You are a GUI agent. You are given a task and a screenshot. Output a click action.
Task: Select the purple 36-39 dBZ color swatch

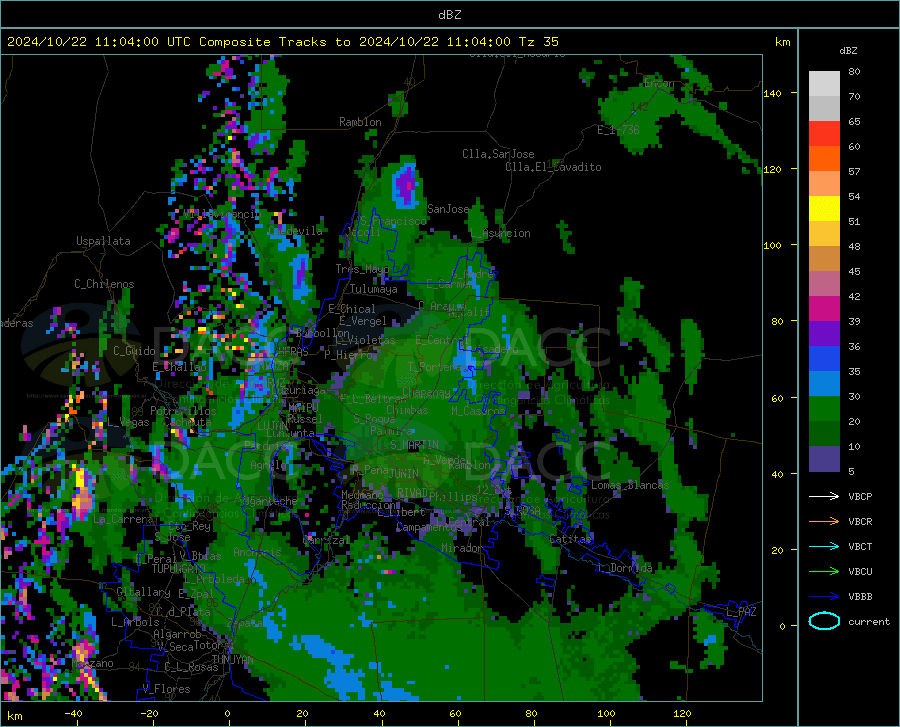tap(824, 334)
